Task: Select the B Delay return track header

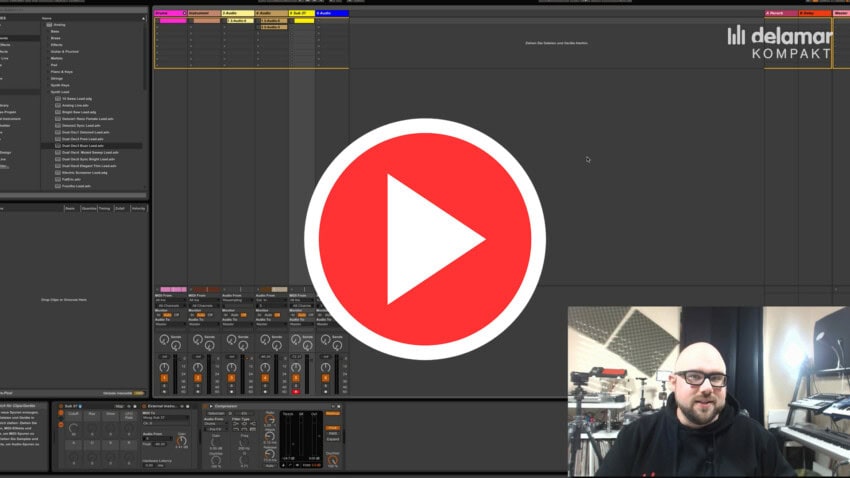Action: pos(814,13)
